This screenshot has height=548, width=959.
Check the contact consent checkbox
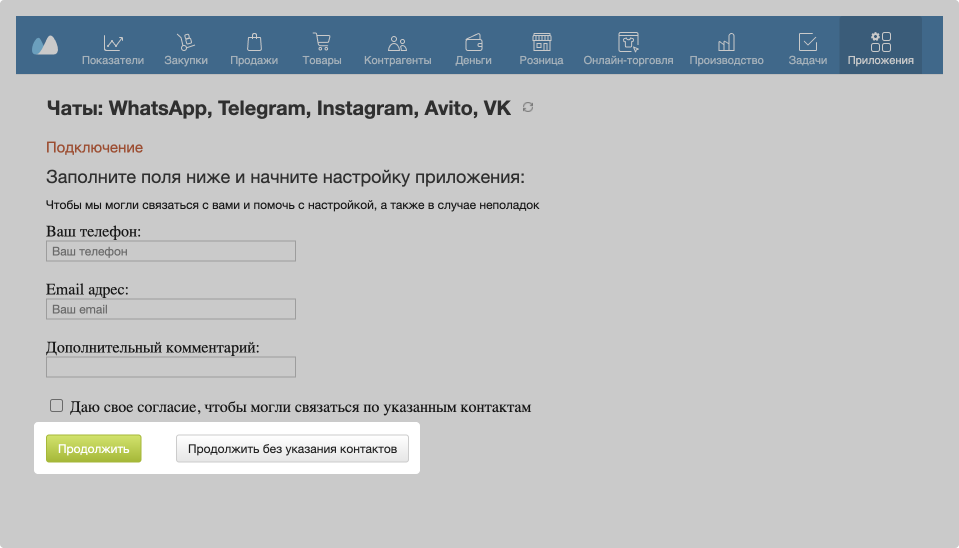click(x=57, y=406)
